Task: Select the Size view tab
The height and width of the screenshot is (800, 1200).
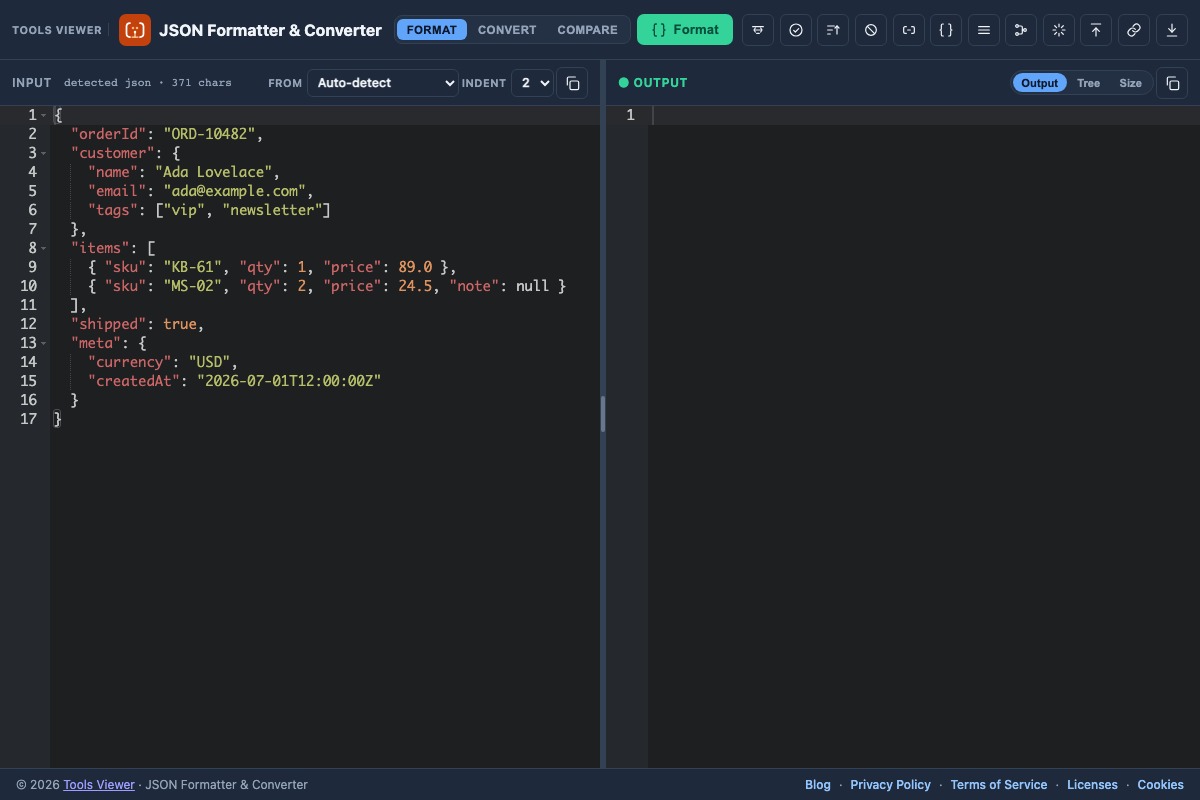Action: (1130, 83)
